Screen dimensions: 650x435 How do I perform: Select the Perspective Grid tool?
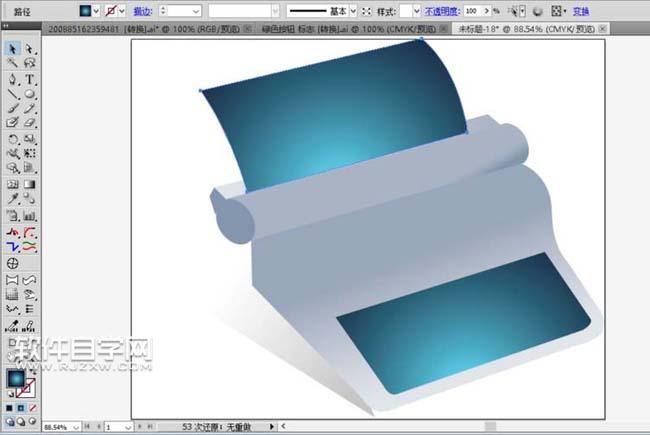point(29,168)
